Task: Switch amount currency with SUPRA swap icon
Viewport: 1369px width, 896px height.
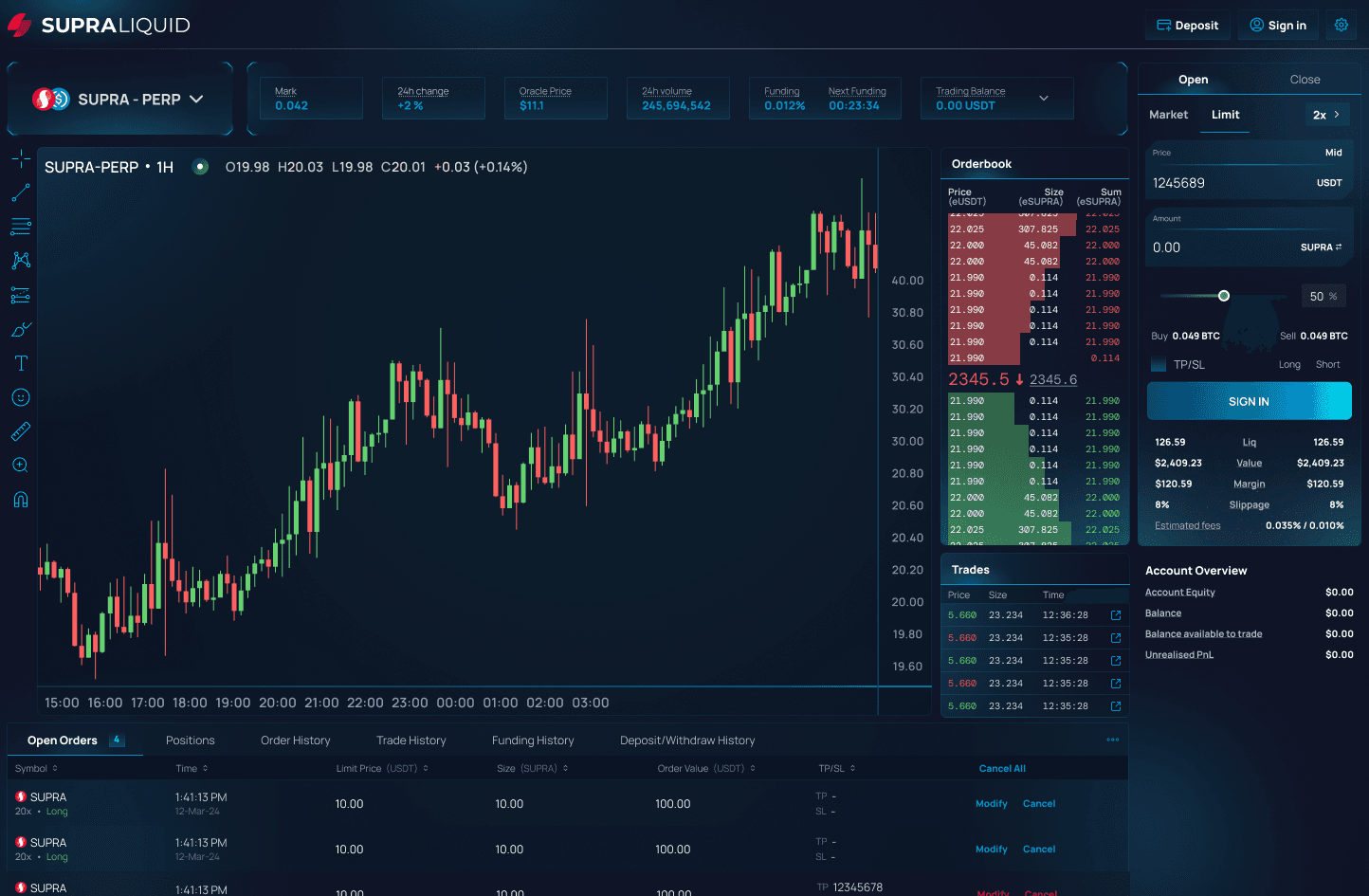Action: pos(1339,247)
